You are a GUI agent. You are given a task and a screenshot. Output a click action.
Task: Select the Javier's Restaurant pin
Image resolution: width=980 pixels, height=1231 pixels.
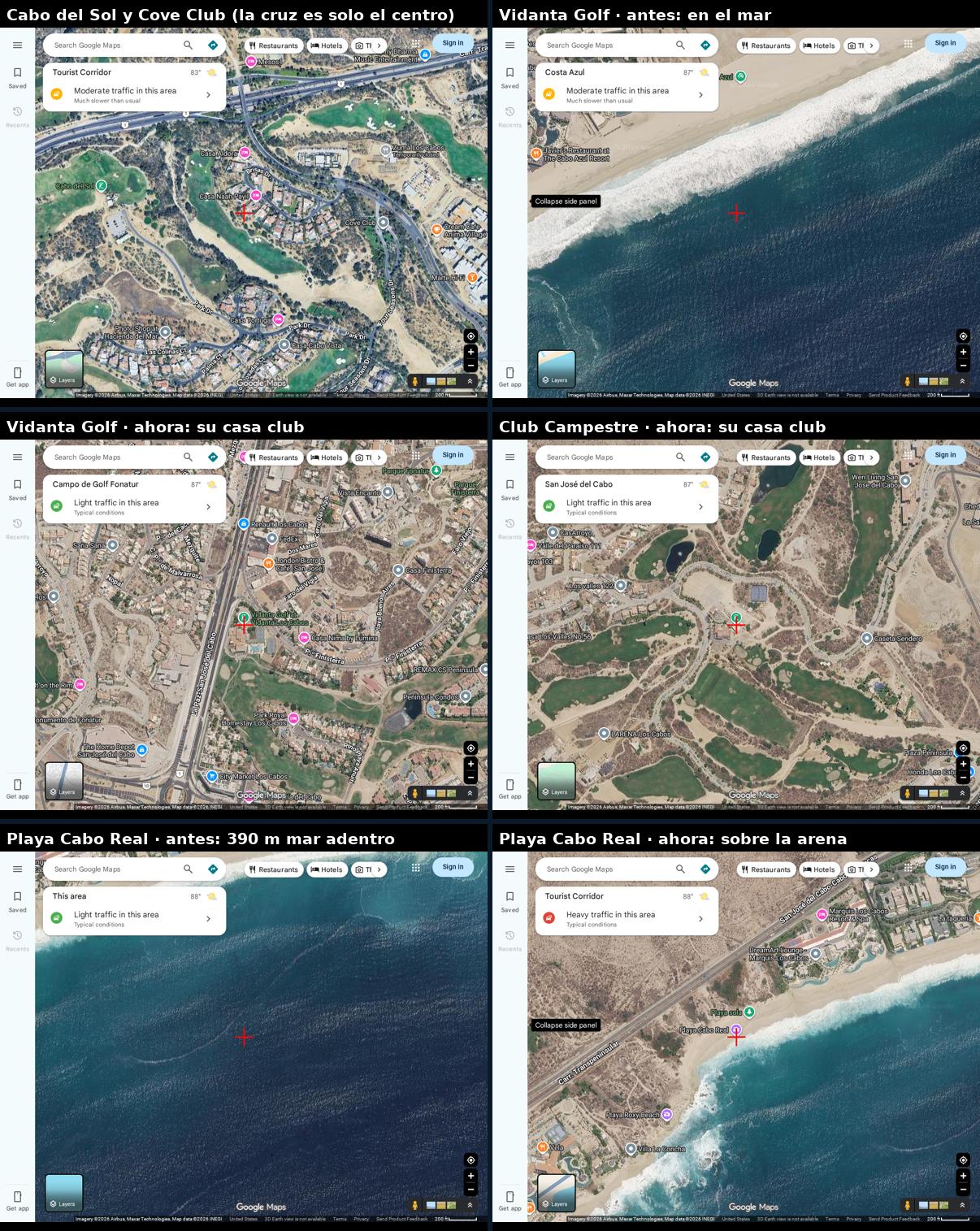point(536,153)
